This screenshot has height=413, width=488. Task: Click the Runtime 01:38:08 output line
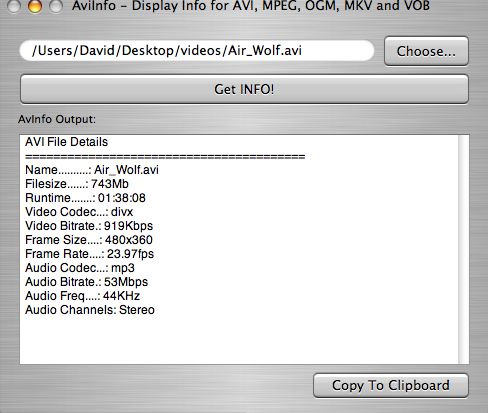pos(85,198)
